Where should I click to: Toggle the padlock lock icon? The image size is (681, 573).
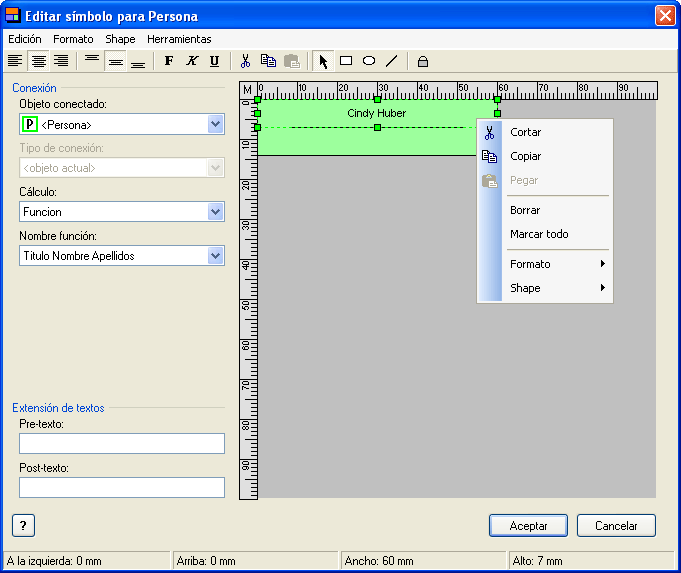pyautogui.click(x=423, y=61)
